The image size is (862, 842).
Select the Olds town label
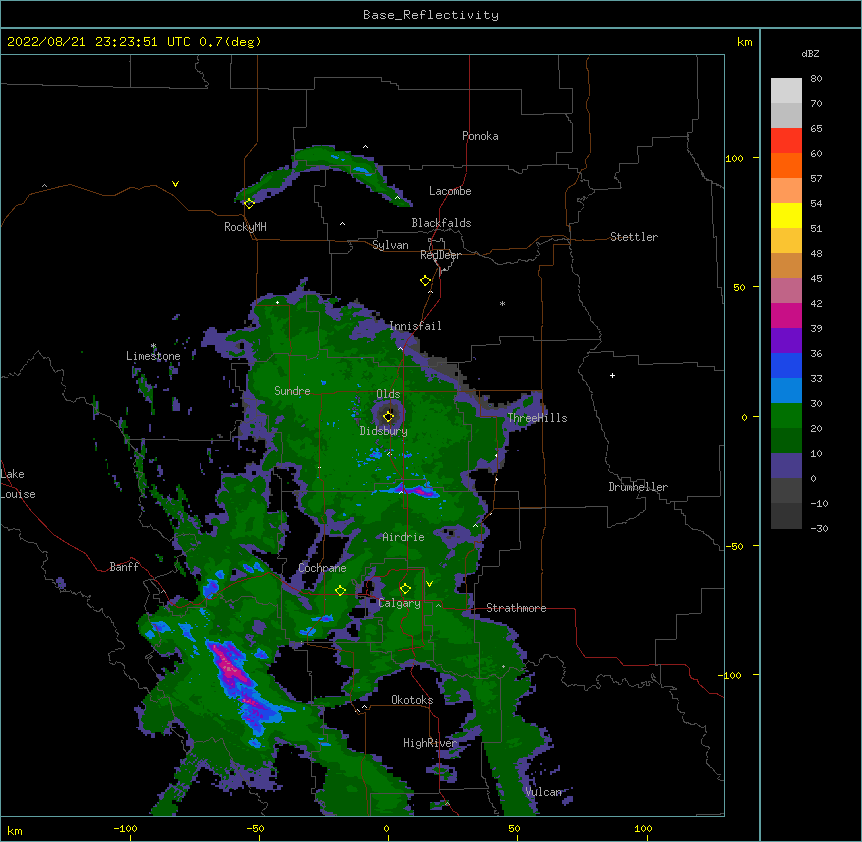[x=388, y=394]
